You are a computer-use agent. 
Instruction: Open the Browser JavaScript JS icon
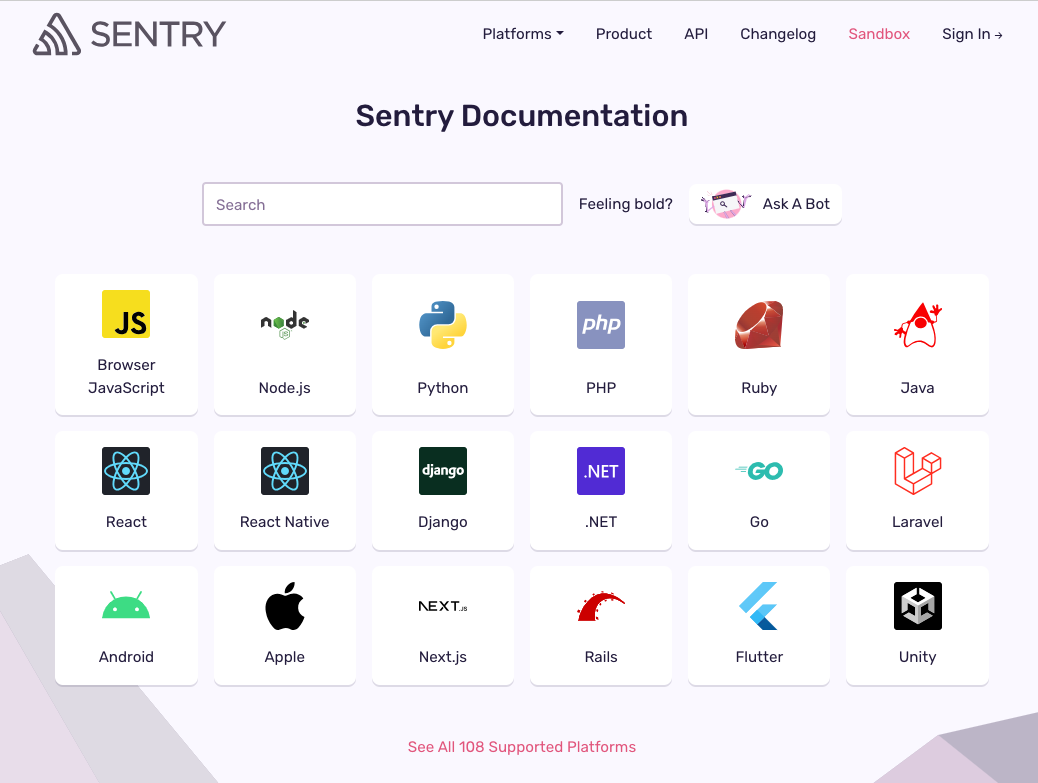126,314
